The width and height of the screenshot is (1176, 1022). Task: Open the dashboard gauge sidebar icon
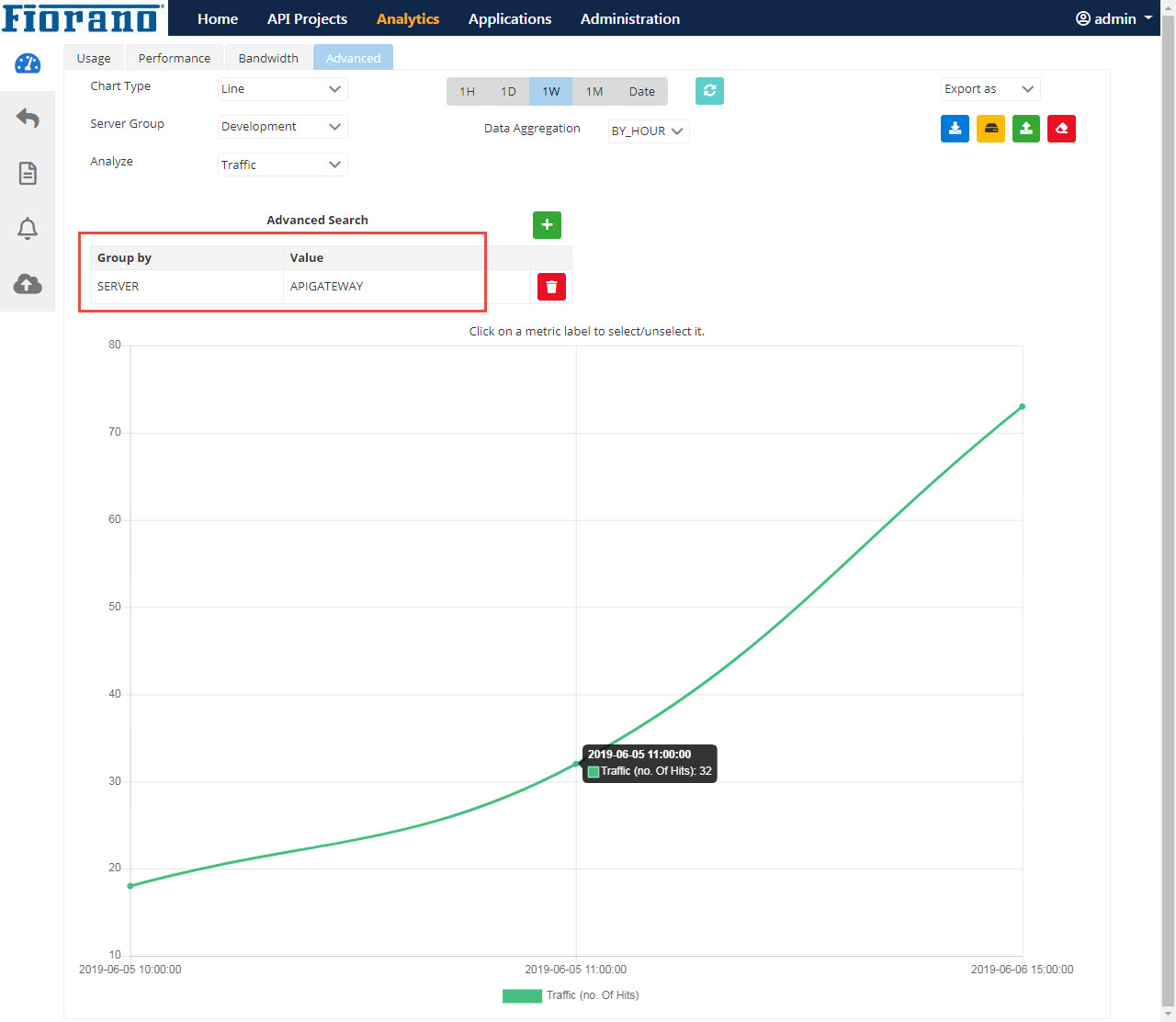pyautogui.click(x=28, y=63)
